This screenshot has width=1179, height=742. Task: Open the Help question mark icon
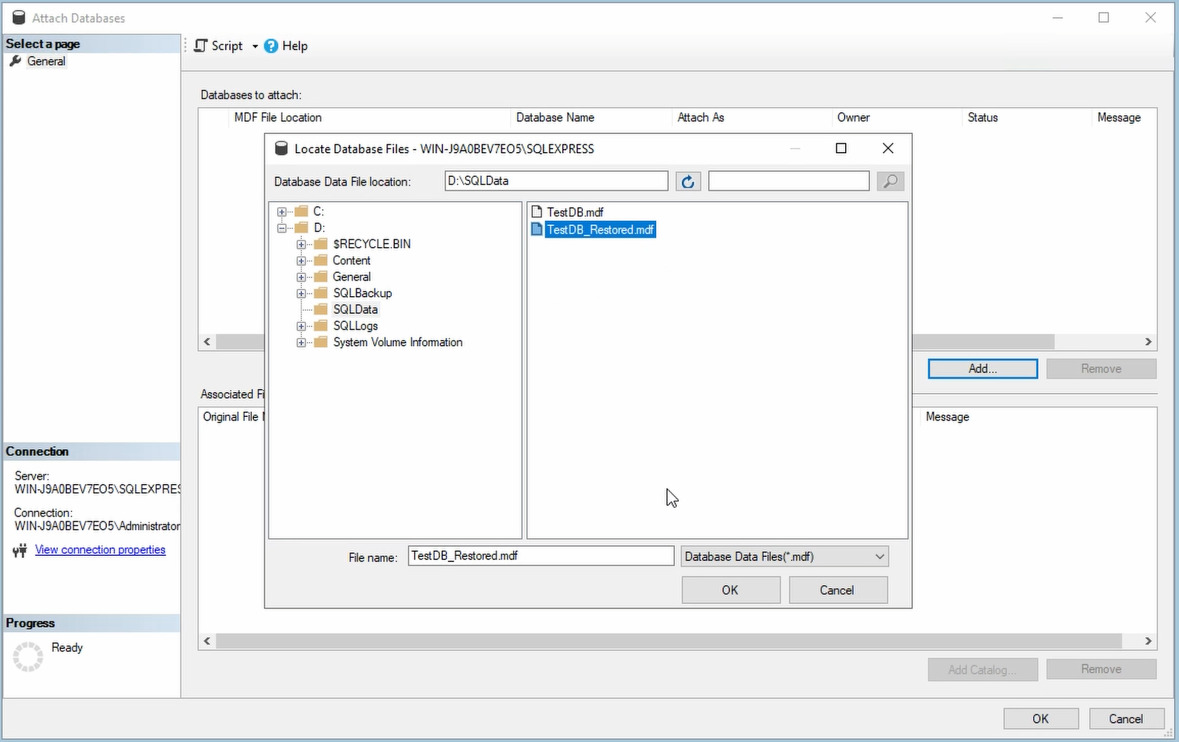(x=271, y=46)
